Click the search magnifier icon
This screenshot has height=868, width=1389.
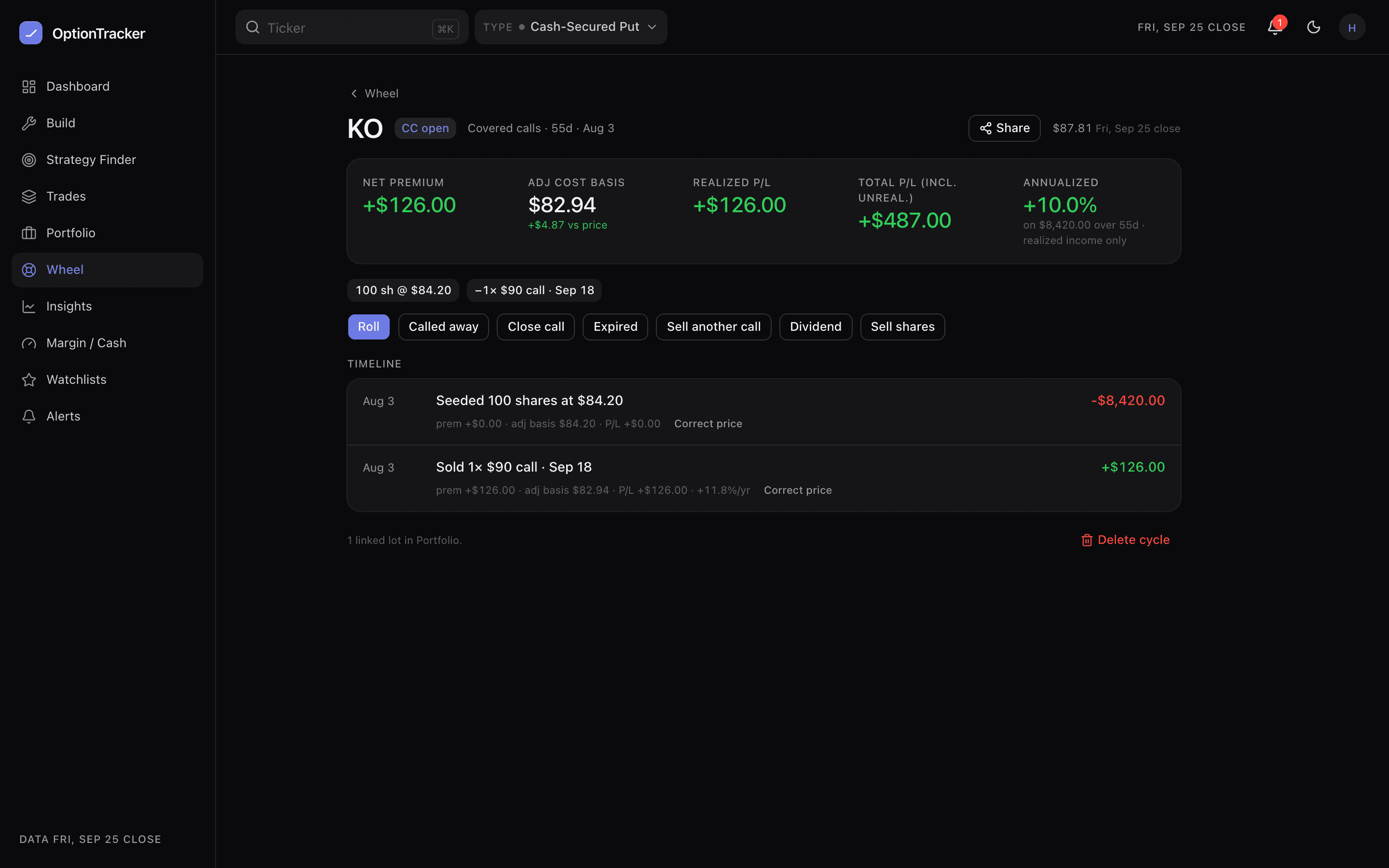coord(253,27)
